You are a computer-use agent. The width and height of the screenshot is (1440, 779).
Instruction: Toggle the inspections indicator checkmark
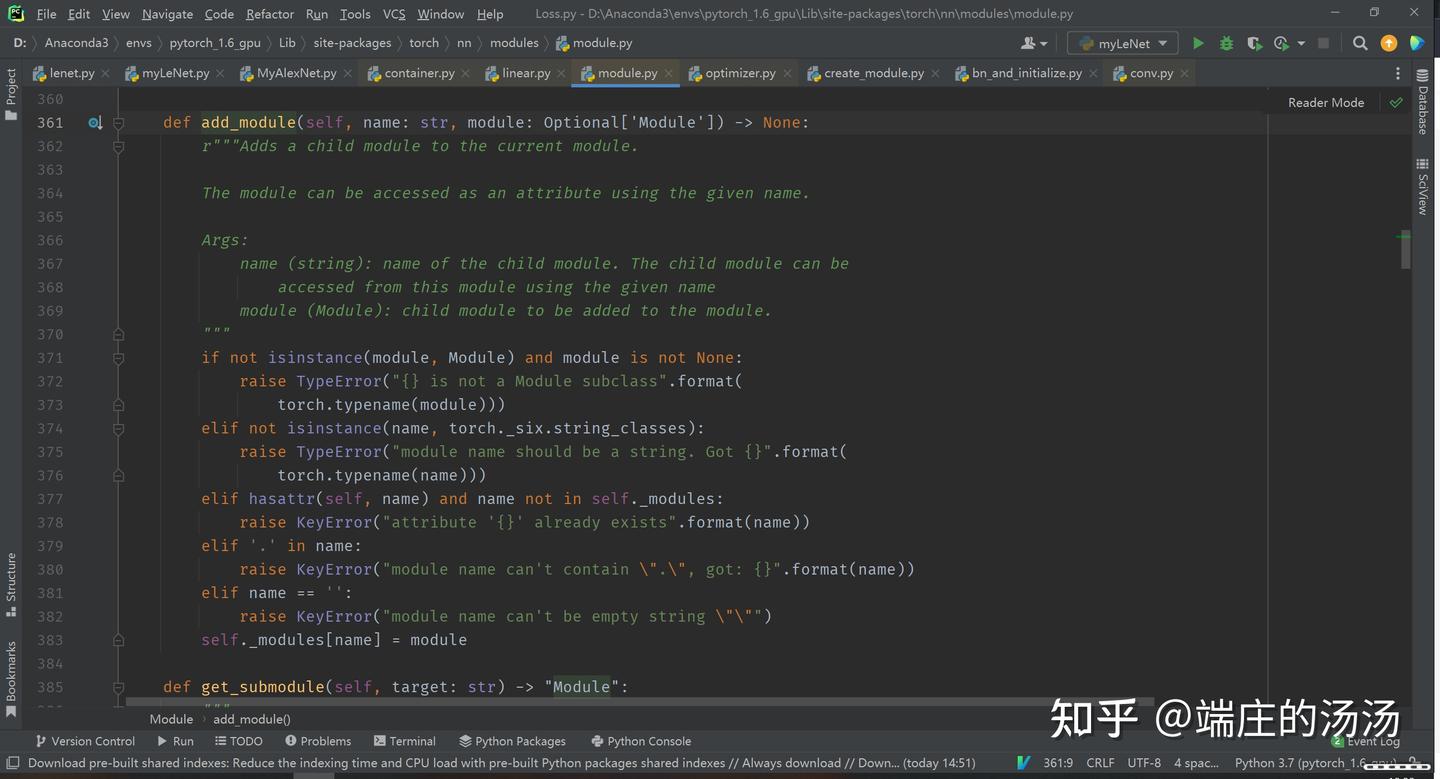pyautogui.click(x=1396, y=102)
